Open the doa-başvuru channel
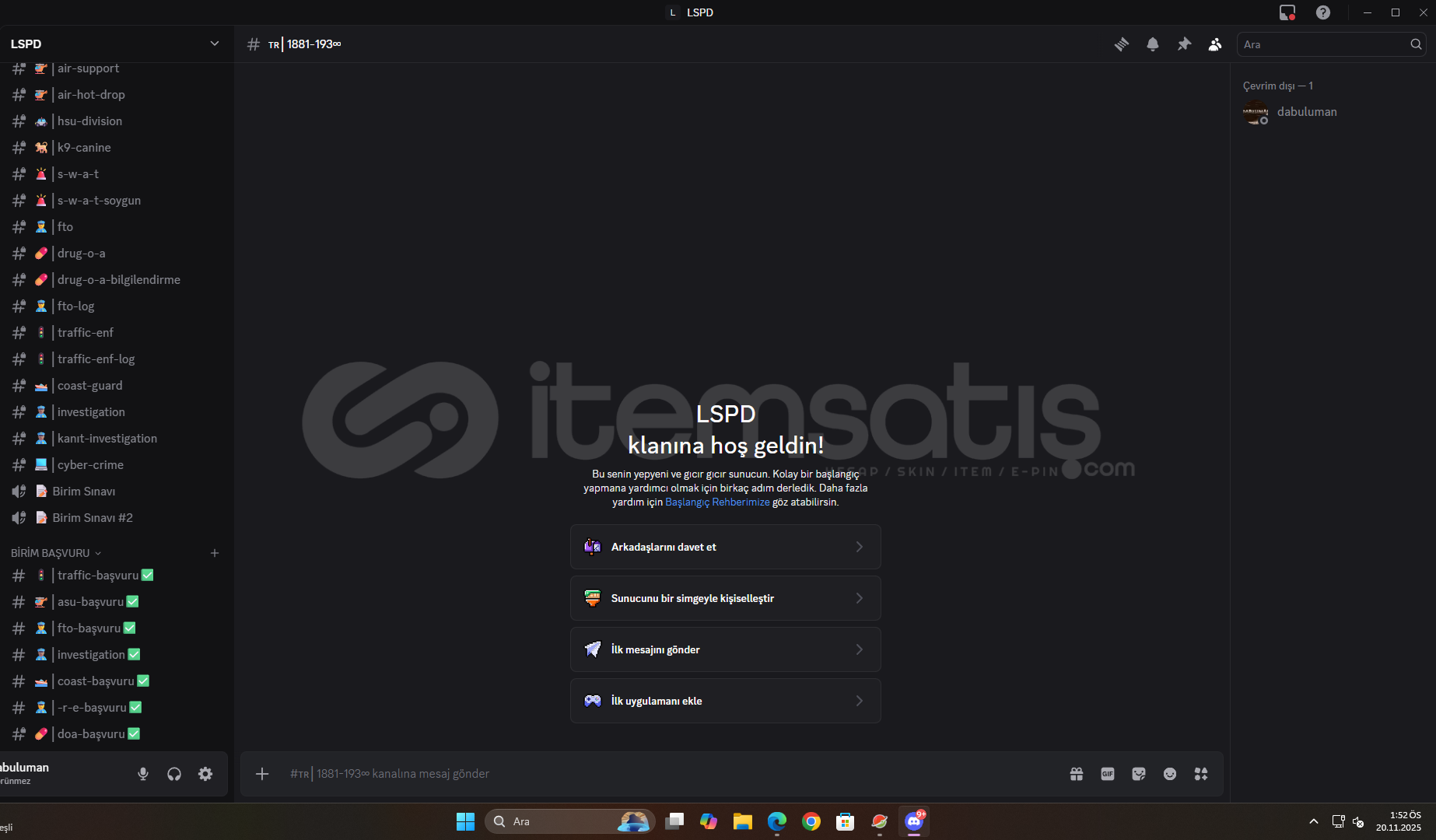The height and width of the screenshot is (840, 1436). pyautogui.click(x=117, y=734)
